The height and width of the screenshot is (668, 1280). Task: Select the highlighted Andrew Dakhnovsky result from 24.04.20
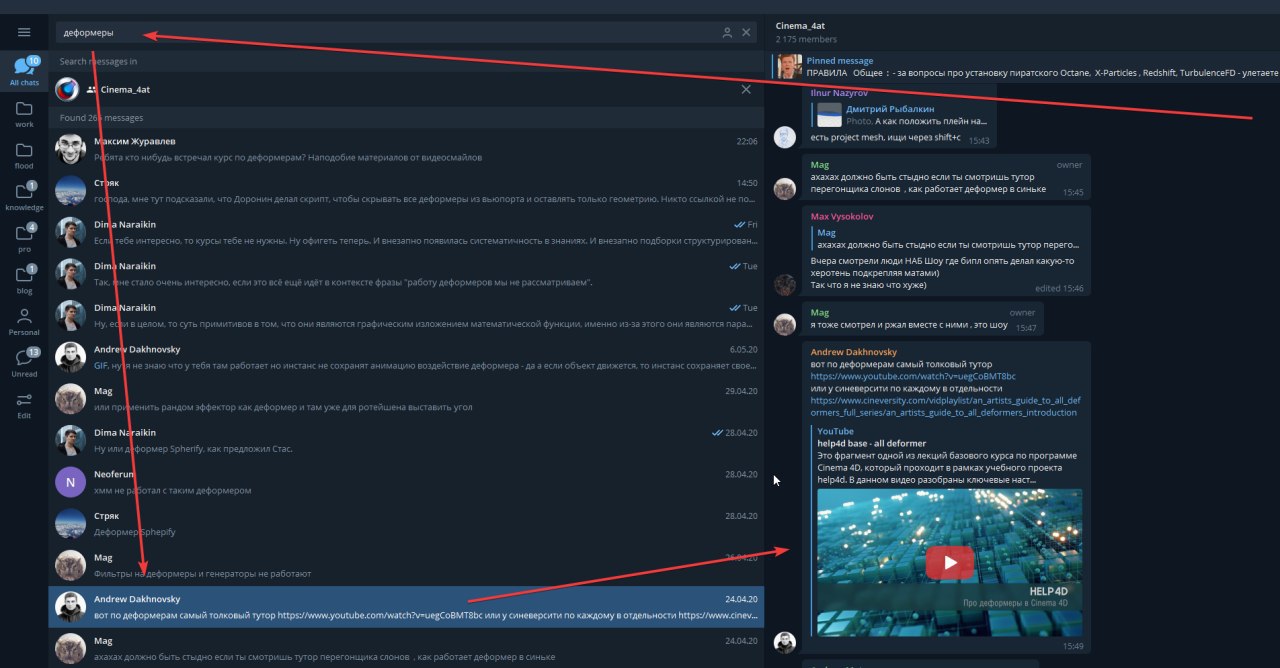[406, 607]
